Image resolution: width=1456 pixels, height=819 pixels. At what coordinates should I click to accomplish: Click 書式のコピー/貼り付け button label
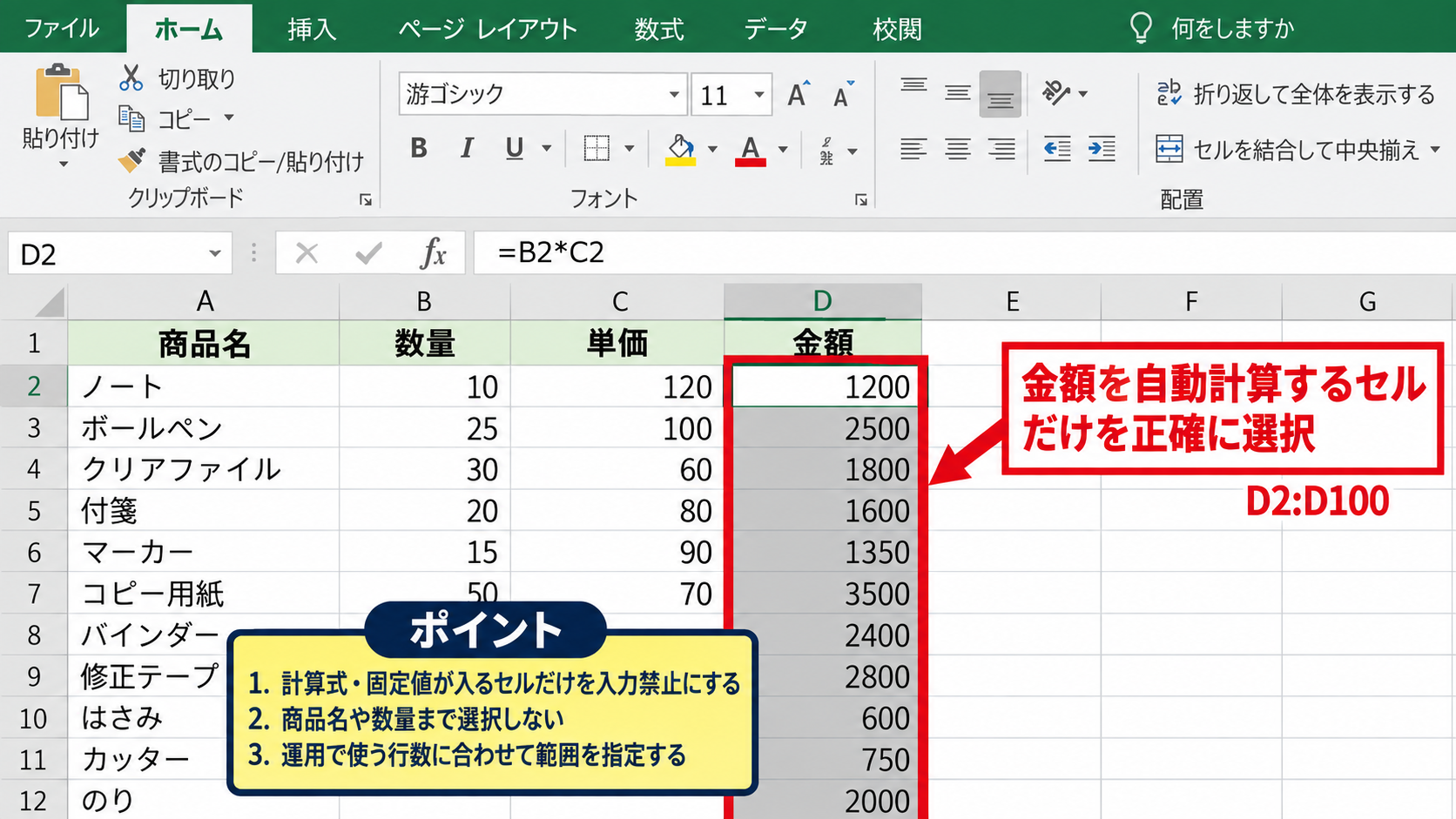pyautogui.click(x=261, y=161)
